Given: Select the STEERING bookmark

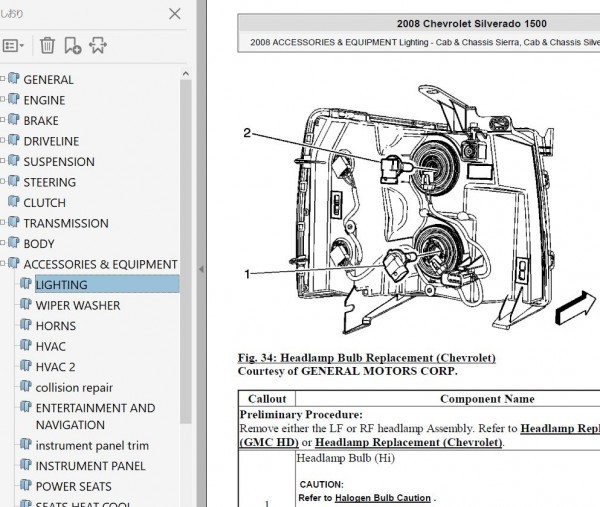Looking at the screenshot, I should coord(49,182).
